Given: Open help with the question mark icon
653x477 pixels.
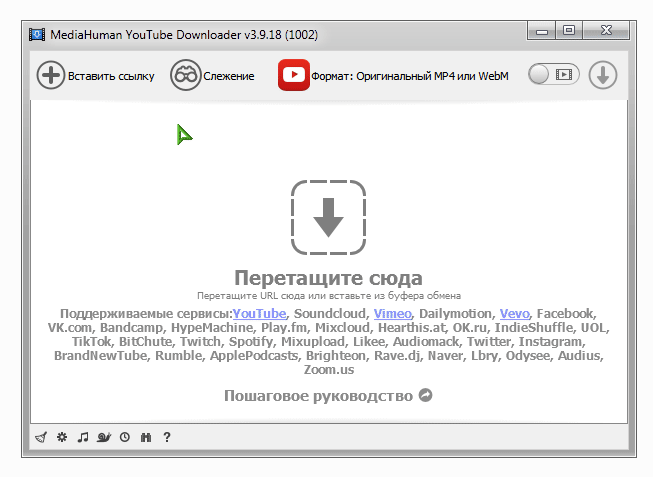Looking at the screenshot, I should 167,437.
